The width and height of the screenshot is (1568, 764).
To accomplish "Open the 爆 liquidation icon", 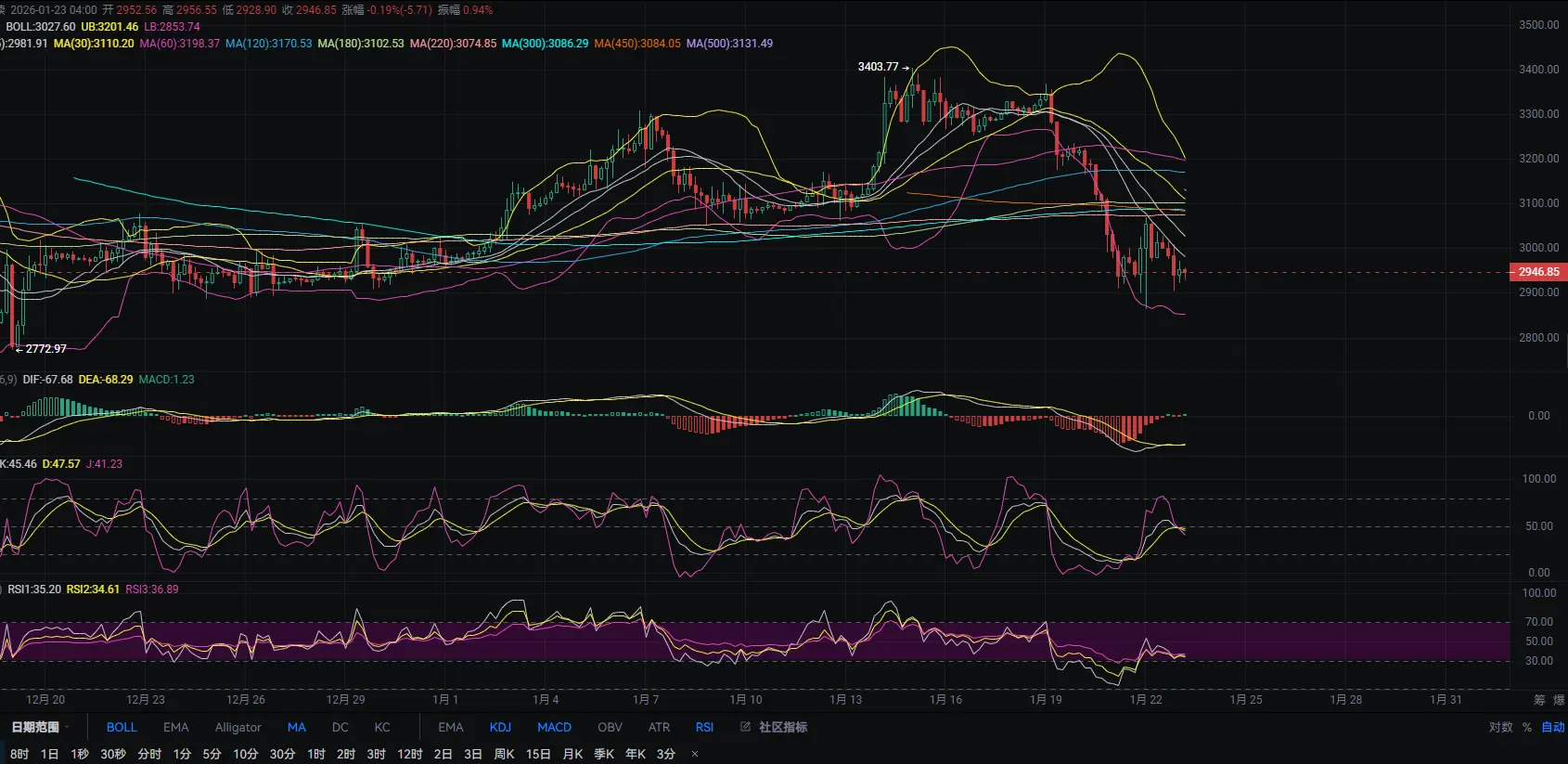I will pos(1559,700).
